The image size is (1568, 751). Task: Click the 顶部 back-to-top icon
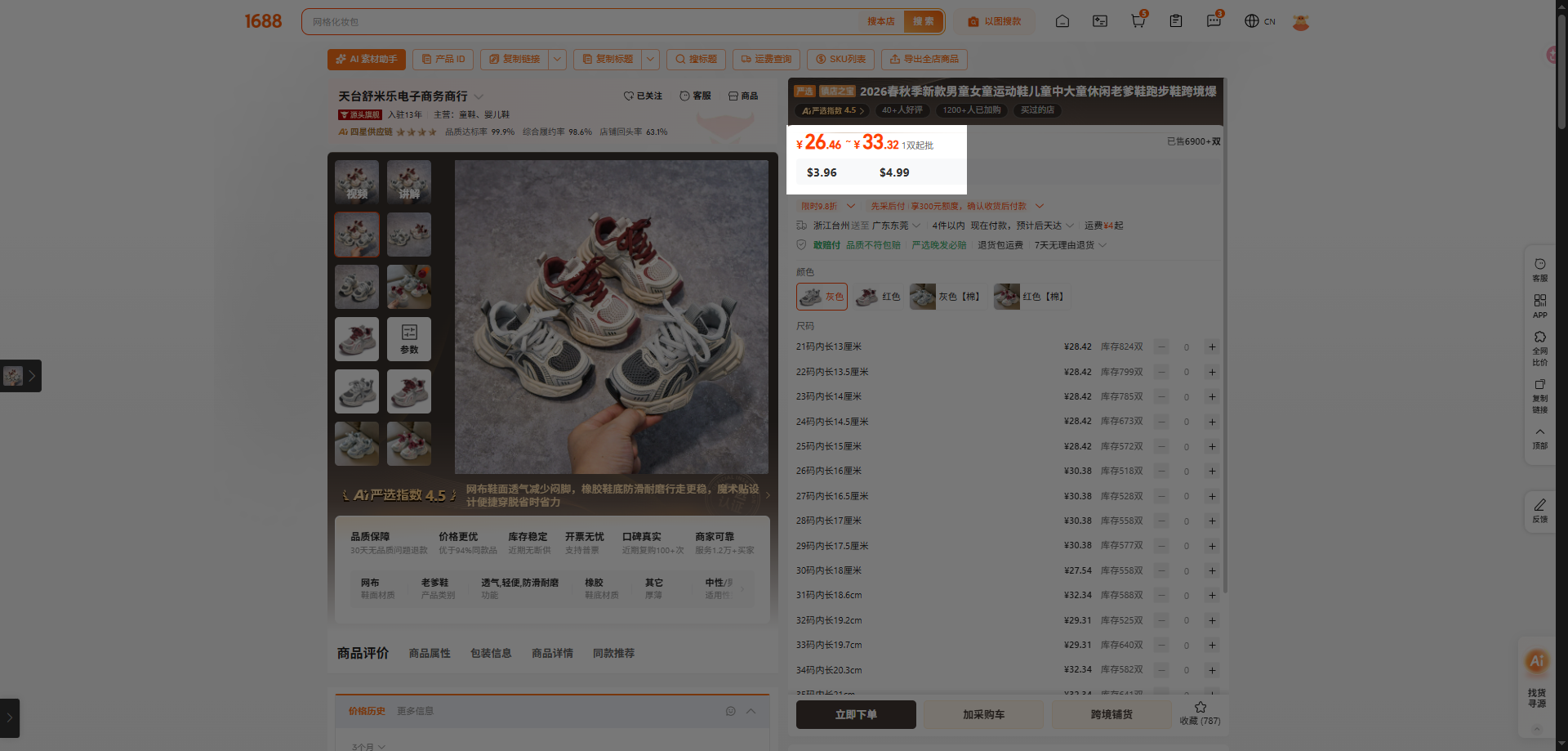pyautogui.click(x=1539, y=438)
